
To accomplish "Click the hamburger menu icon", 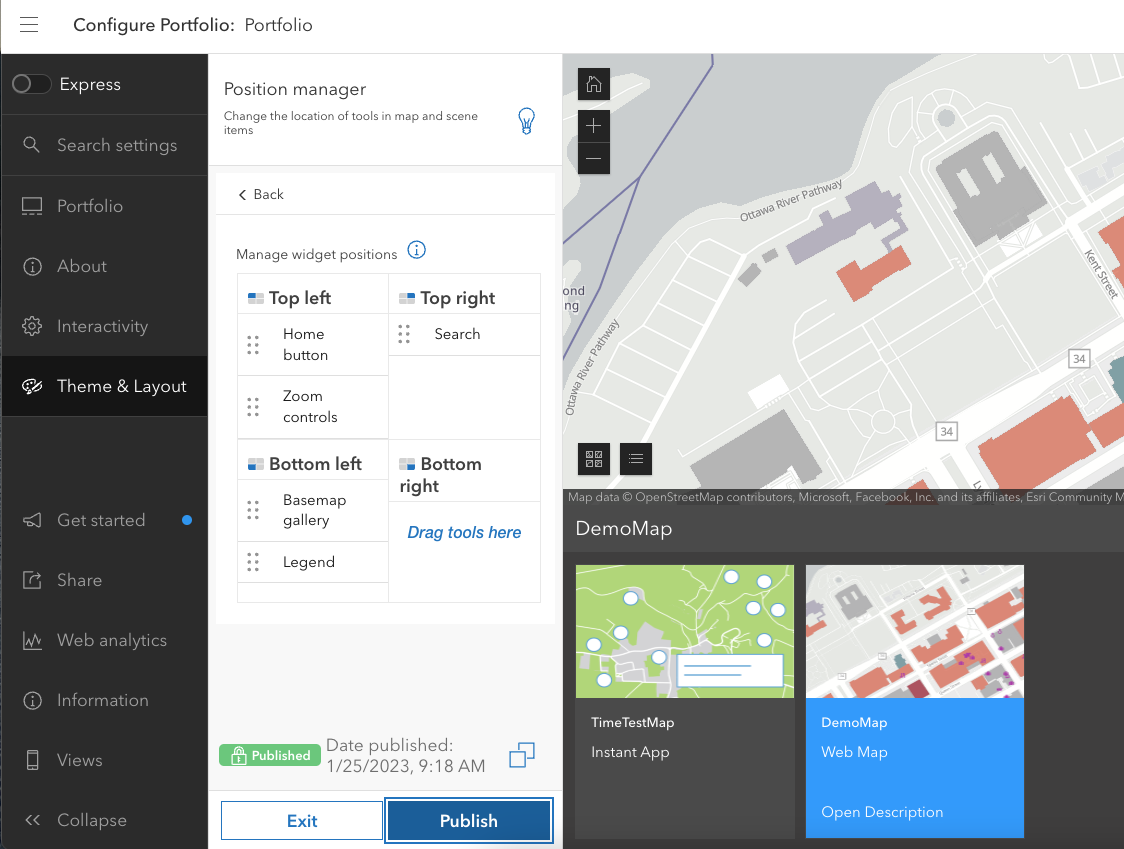I will [29, 25].
